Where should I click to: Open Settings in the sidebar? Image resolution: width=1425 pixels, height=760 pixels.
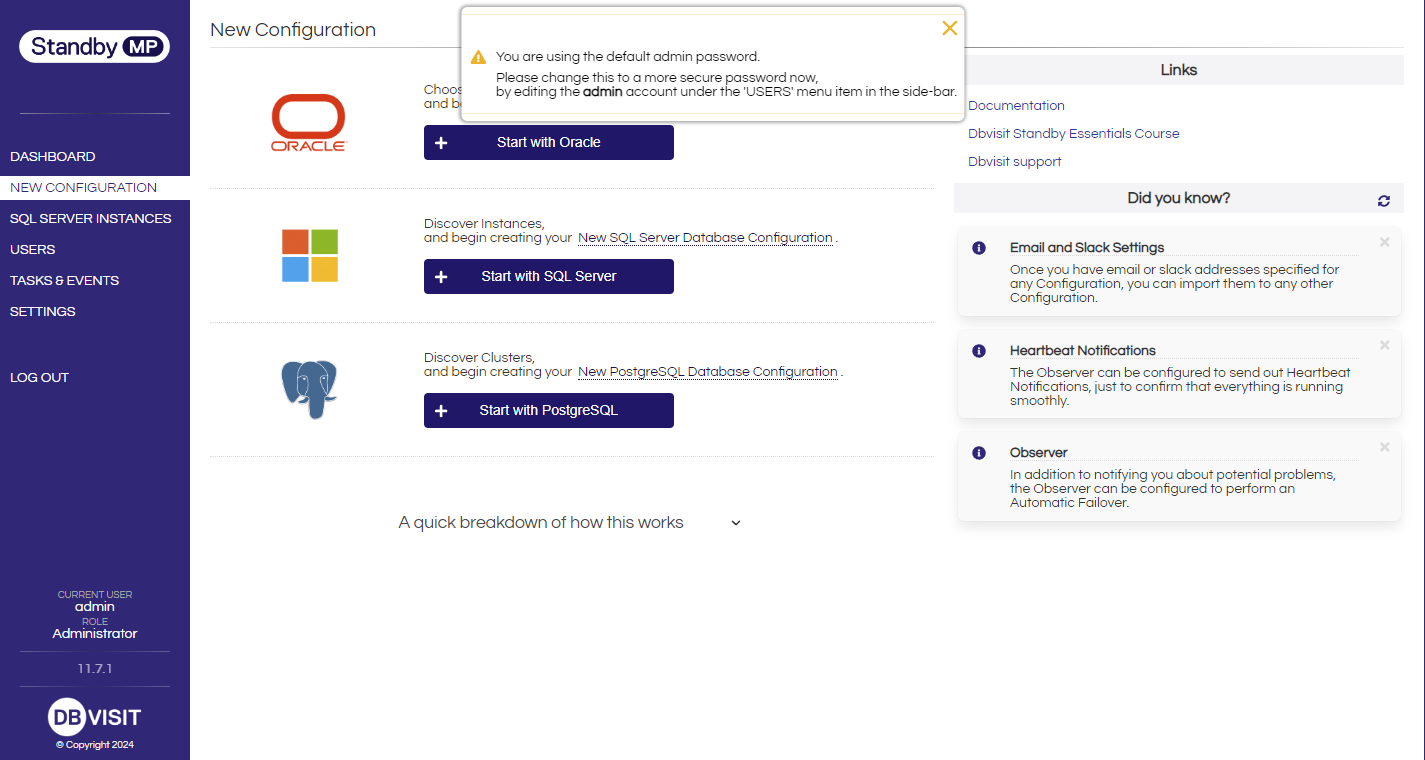click(43, 312)
